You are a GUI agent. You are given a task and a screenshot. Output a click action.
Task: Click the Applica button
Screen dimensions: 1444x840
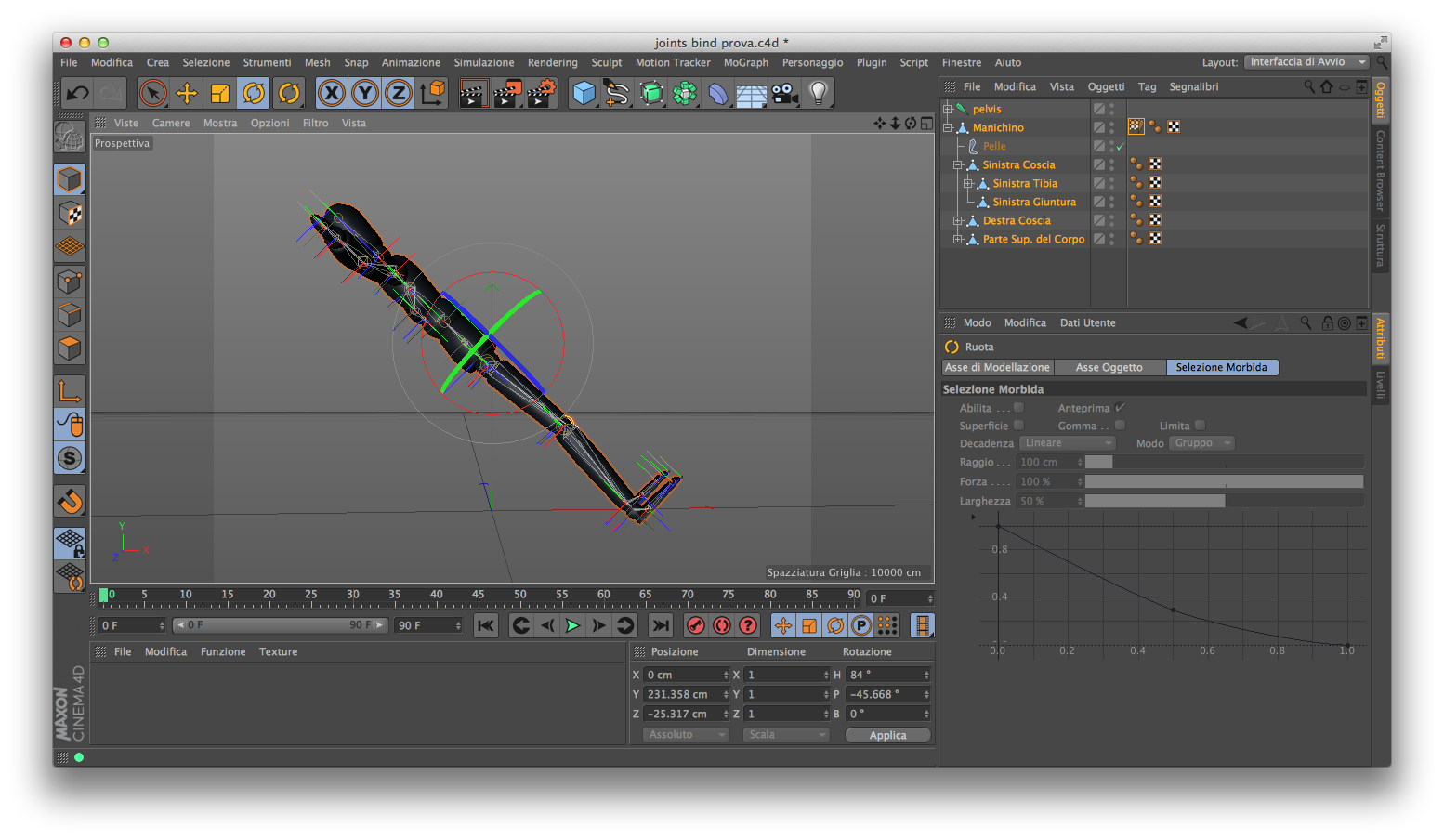[x=887, y=735]
